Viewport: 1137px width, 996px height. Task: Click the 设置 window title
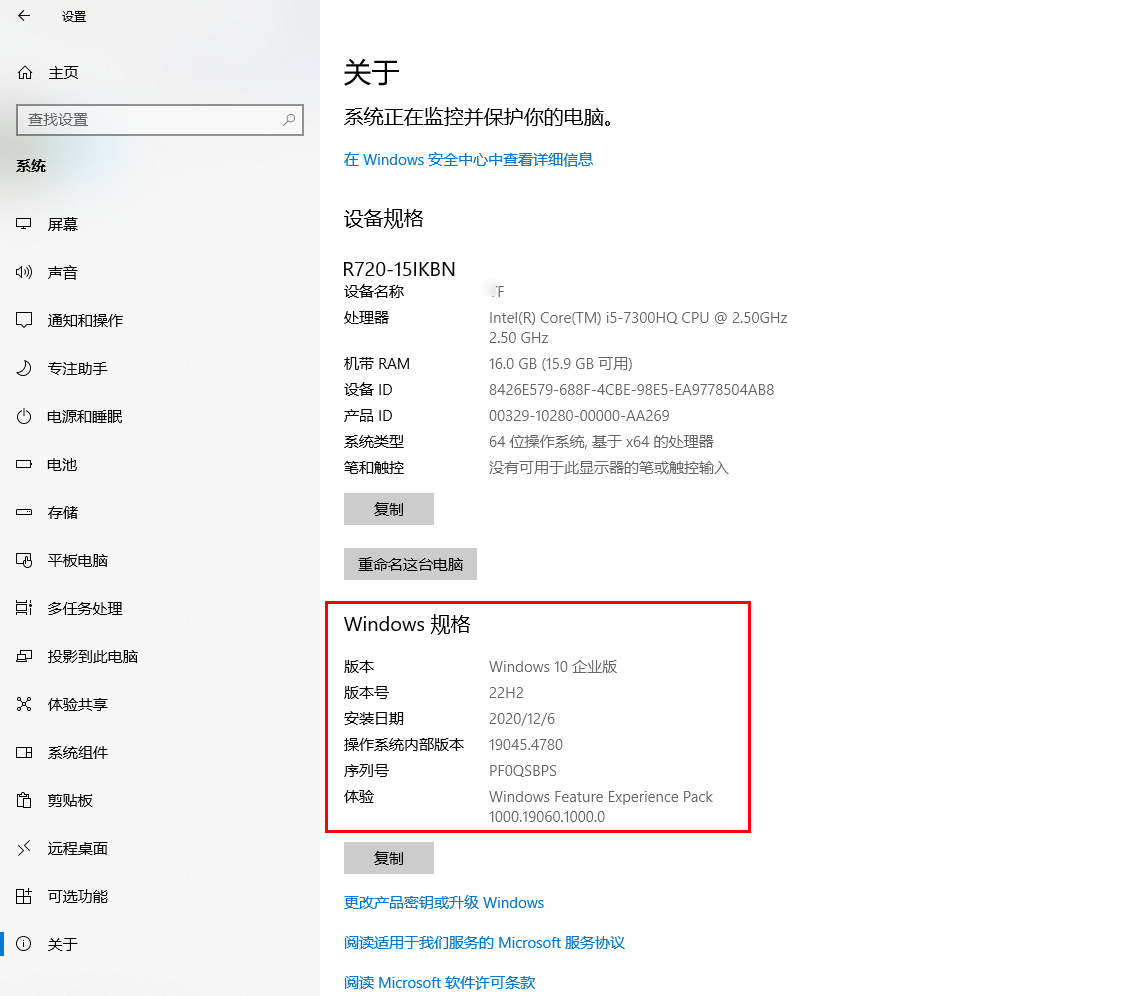74,16
